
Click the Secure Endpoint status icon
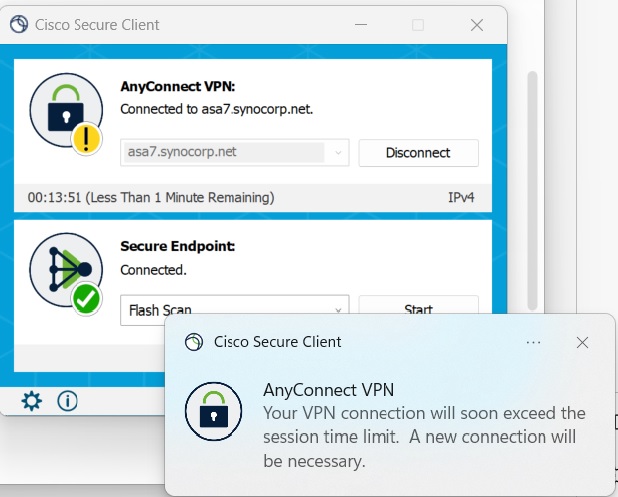click(x=66, y=270)
